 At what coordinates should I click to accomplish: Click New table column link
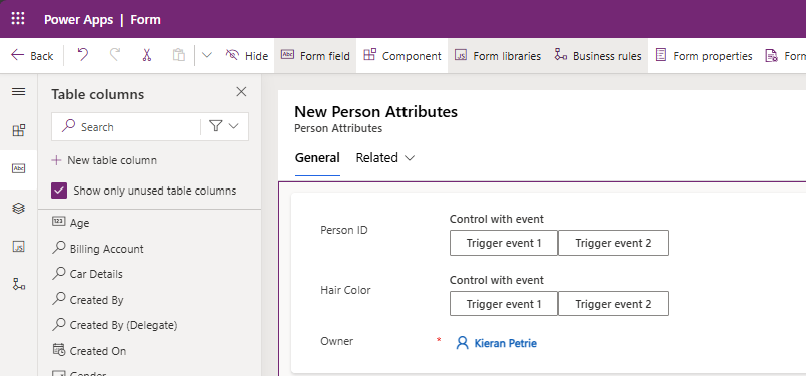pyautogui.click(x=104, y=160)
